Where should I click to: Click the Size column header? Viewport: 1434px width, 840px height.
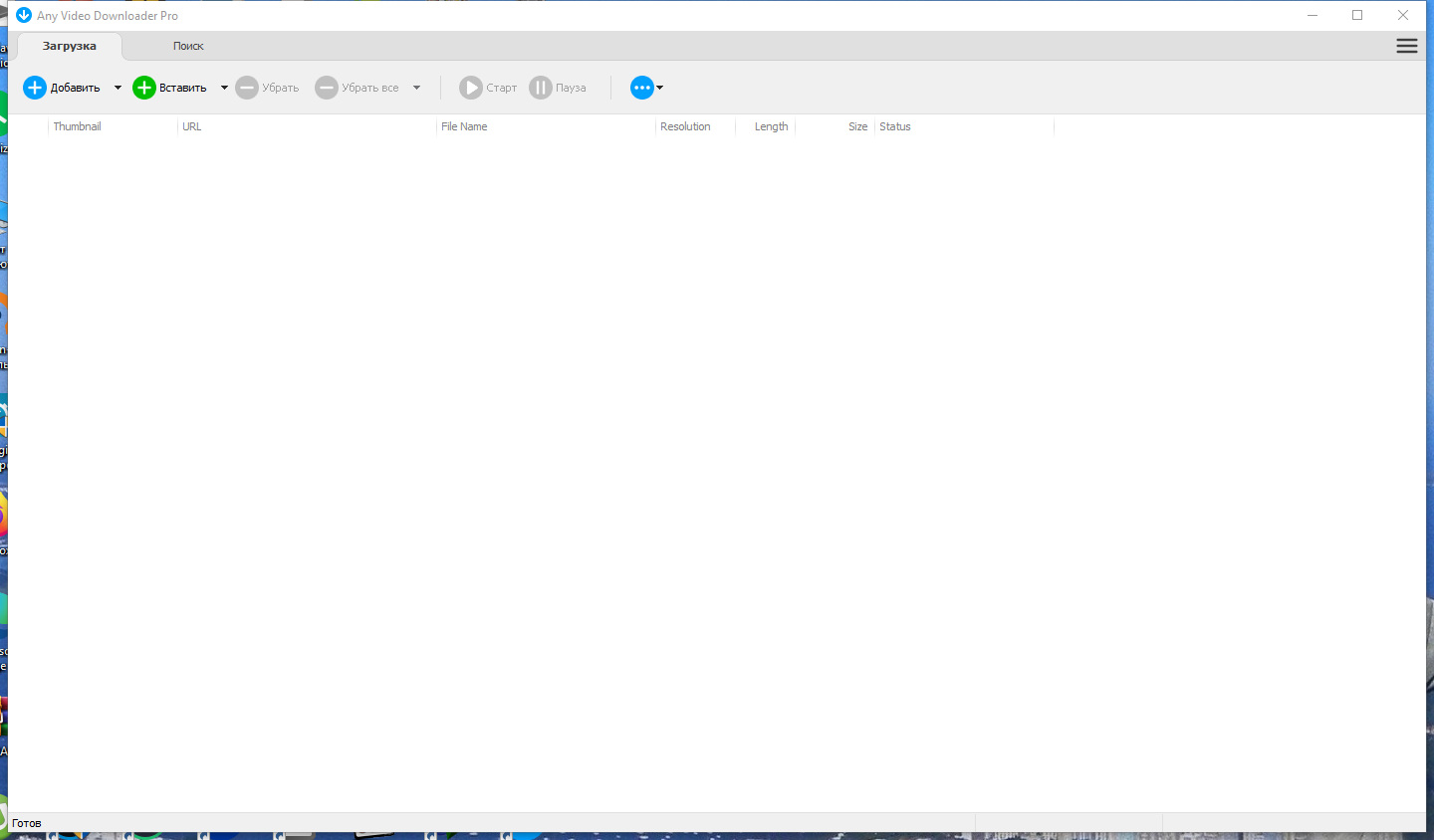tap(835, 126)
